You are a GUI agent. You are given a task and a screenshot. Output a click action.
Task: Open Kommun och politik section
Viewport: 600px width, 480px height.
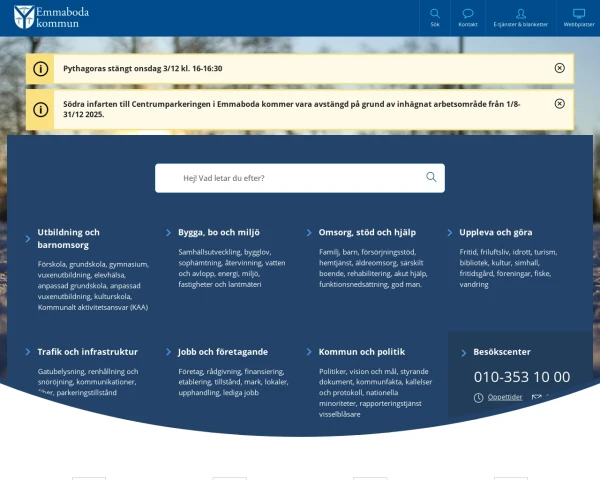[x=362, y=352]
